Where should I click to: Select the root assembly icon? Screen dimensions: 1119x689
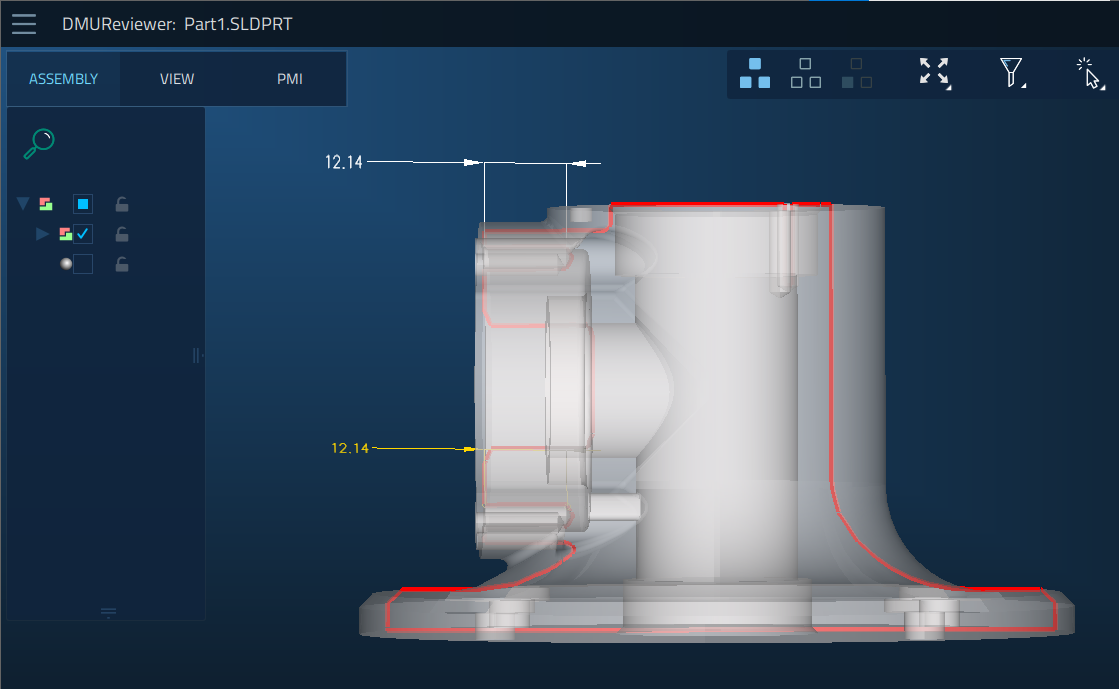[46, 204]
